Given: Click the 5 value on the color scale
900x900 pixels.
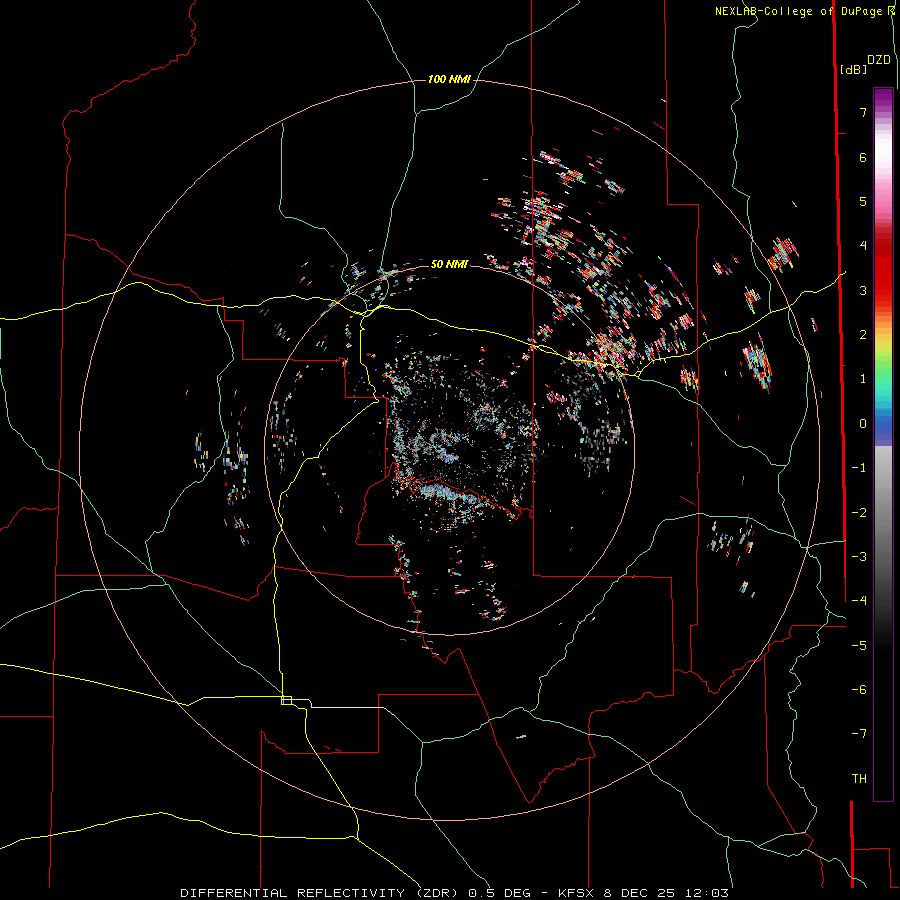Looking at the screenshot, I should (x=863, y=201).
